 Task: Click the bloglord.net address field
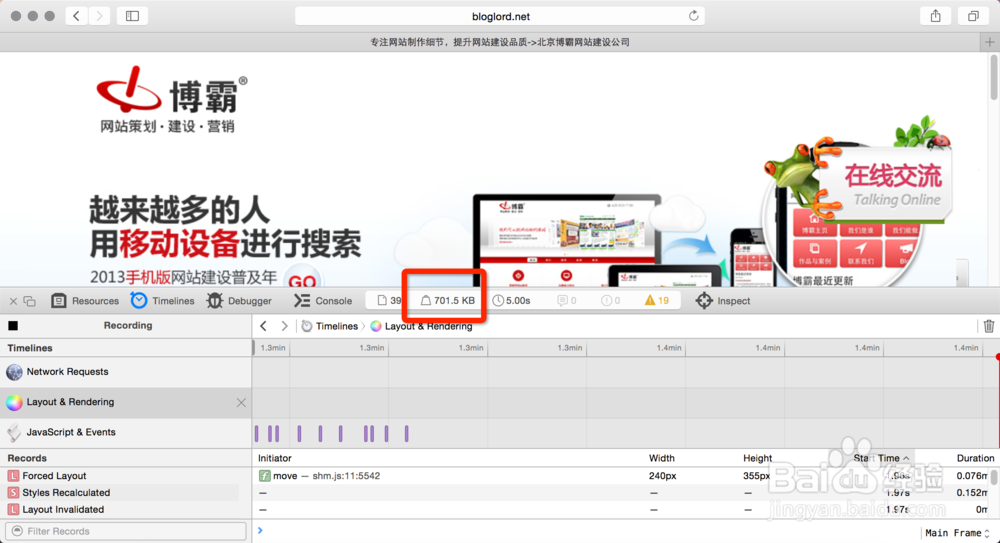[x=500, y=16]
